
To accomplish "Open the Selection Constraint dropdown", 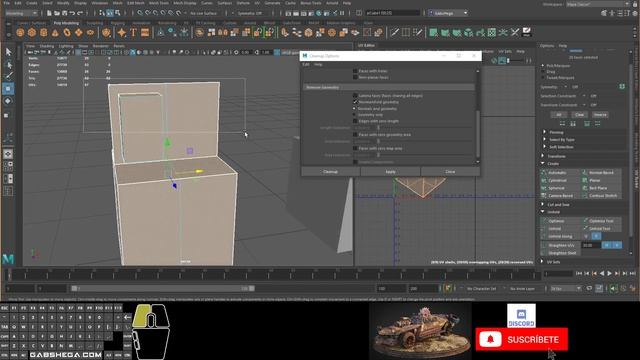I will (x=584, y=96).
